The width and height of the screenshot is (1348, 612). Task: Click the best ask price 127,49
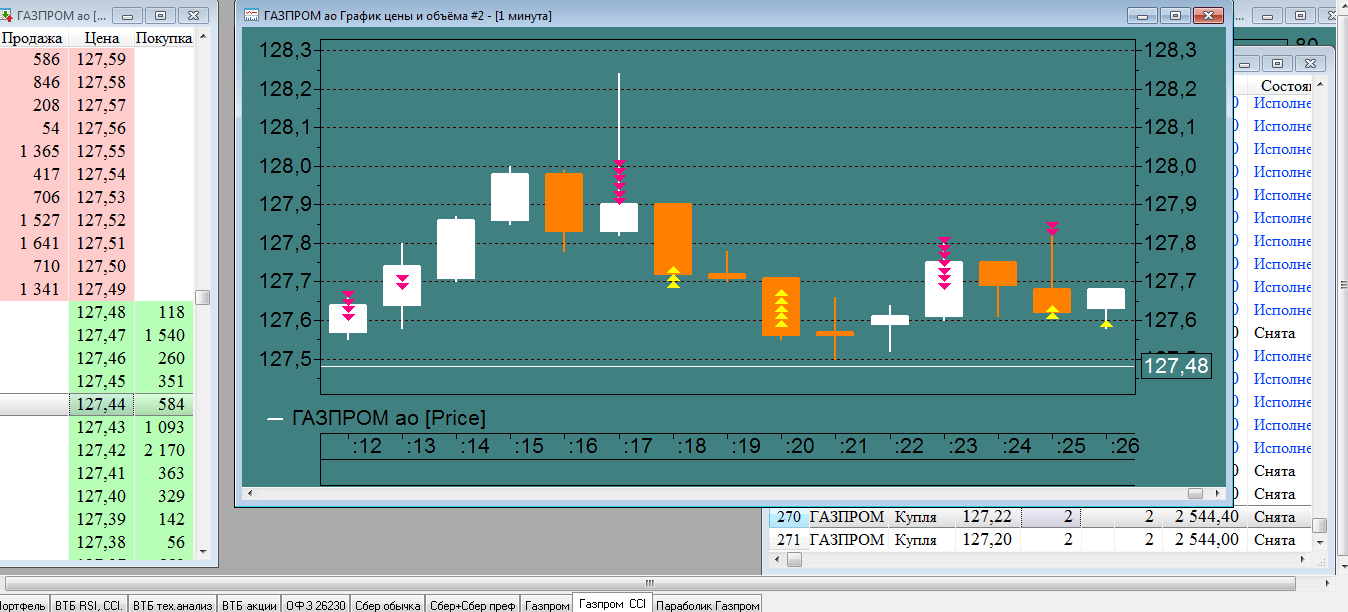pyautogui.click(x=101, y=290)
